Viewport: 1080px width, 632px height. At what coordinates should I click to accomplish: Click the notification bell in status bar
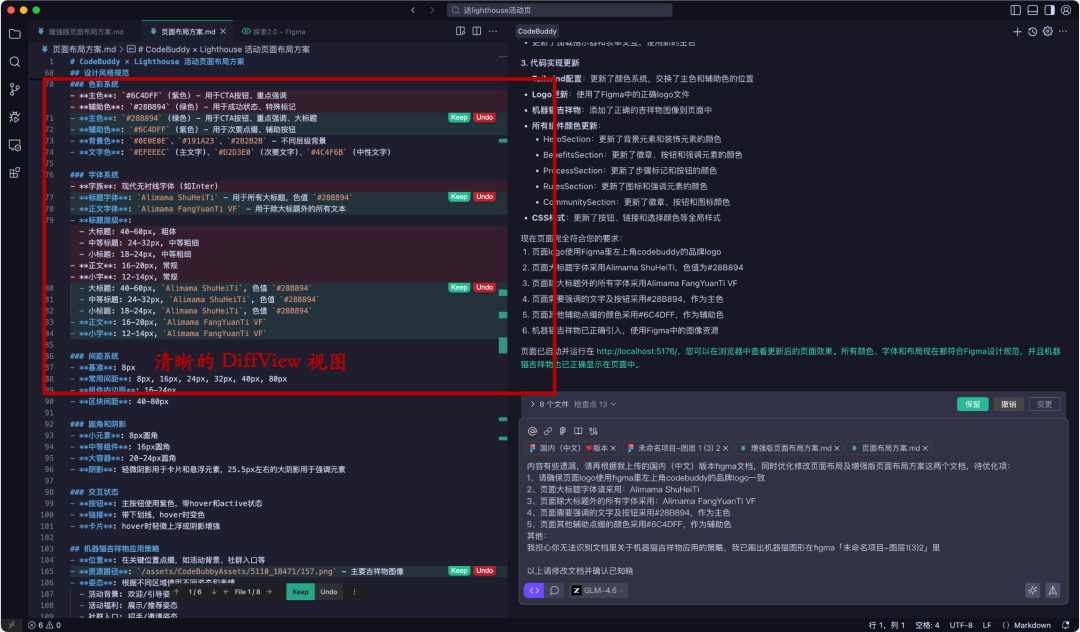tap(1066, 625)
